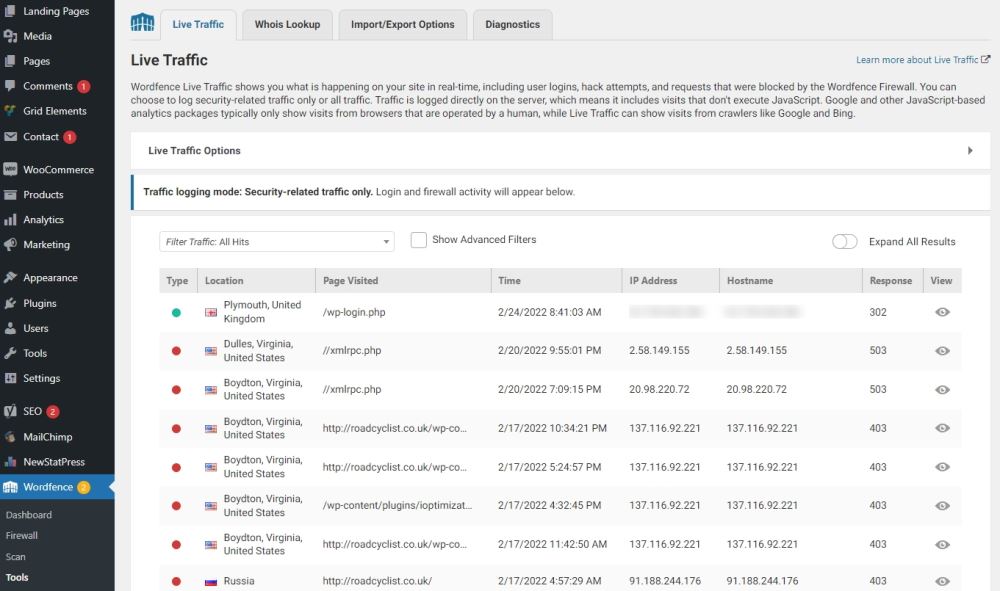Screen dimensions: 1000x591
Task: Open the Diagnostics tab
Action: click(512, 25)
